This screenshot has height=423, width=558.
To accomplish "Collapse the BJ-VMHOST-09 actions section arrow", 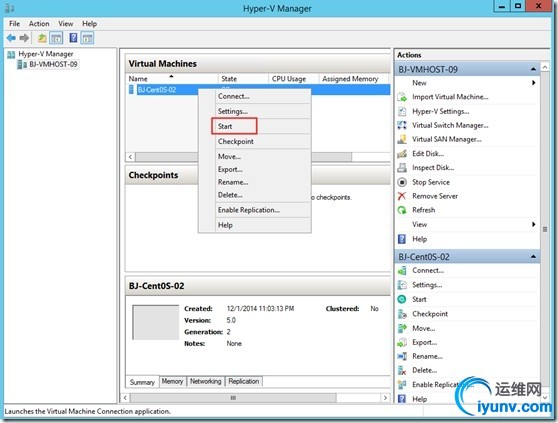I will point(533,69).
